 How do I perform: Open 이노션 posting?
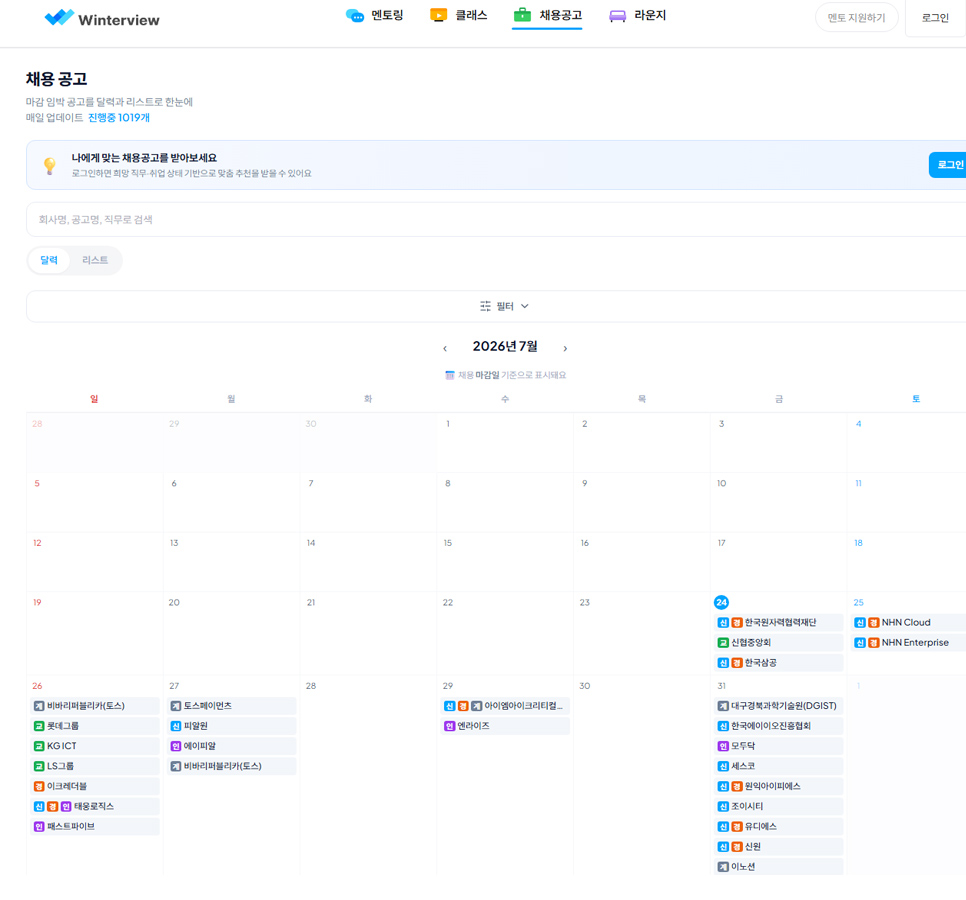click(778, 867)
